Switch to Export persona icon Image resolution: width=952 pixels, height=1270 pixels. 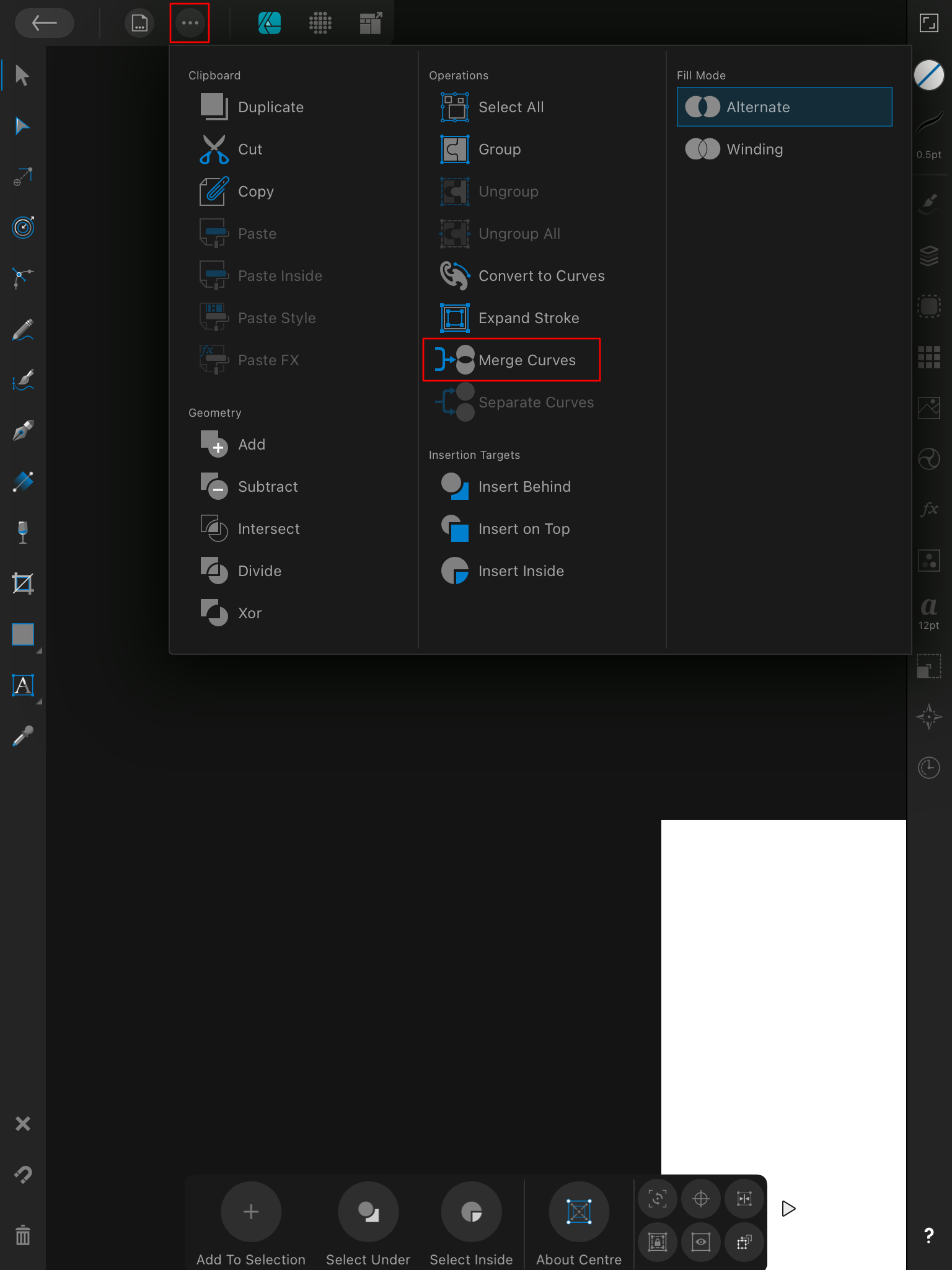[x=371, y=24]
